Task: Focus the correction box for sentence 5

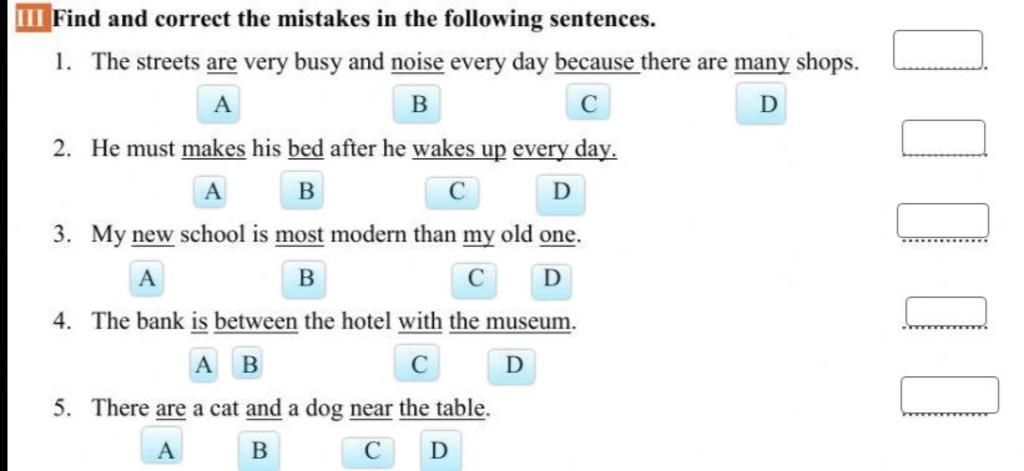Action: point(950,394)
